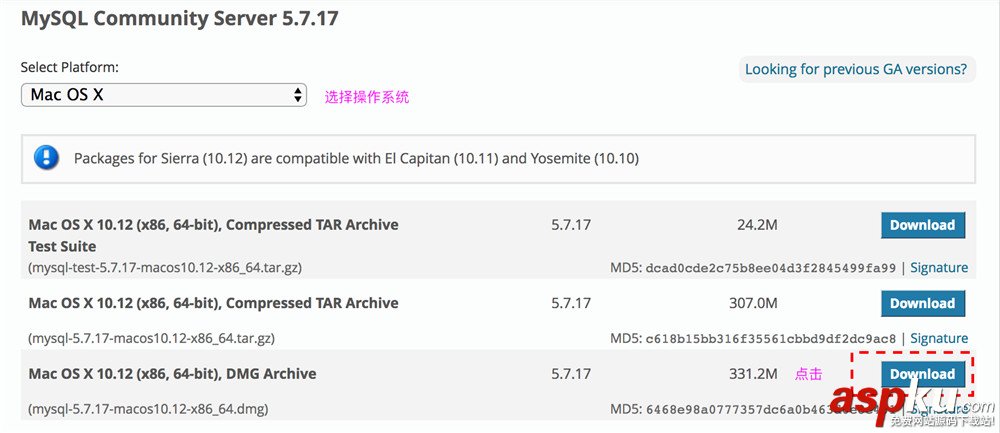Click the blue info alert icon
The width and height of the screenshot is (1000, 433).
point(47,158)
